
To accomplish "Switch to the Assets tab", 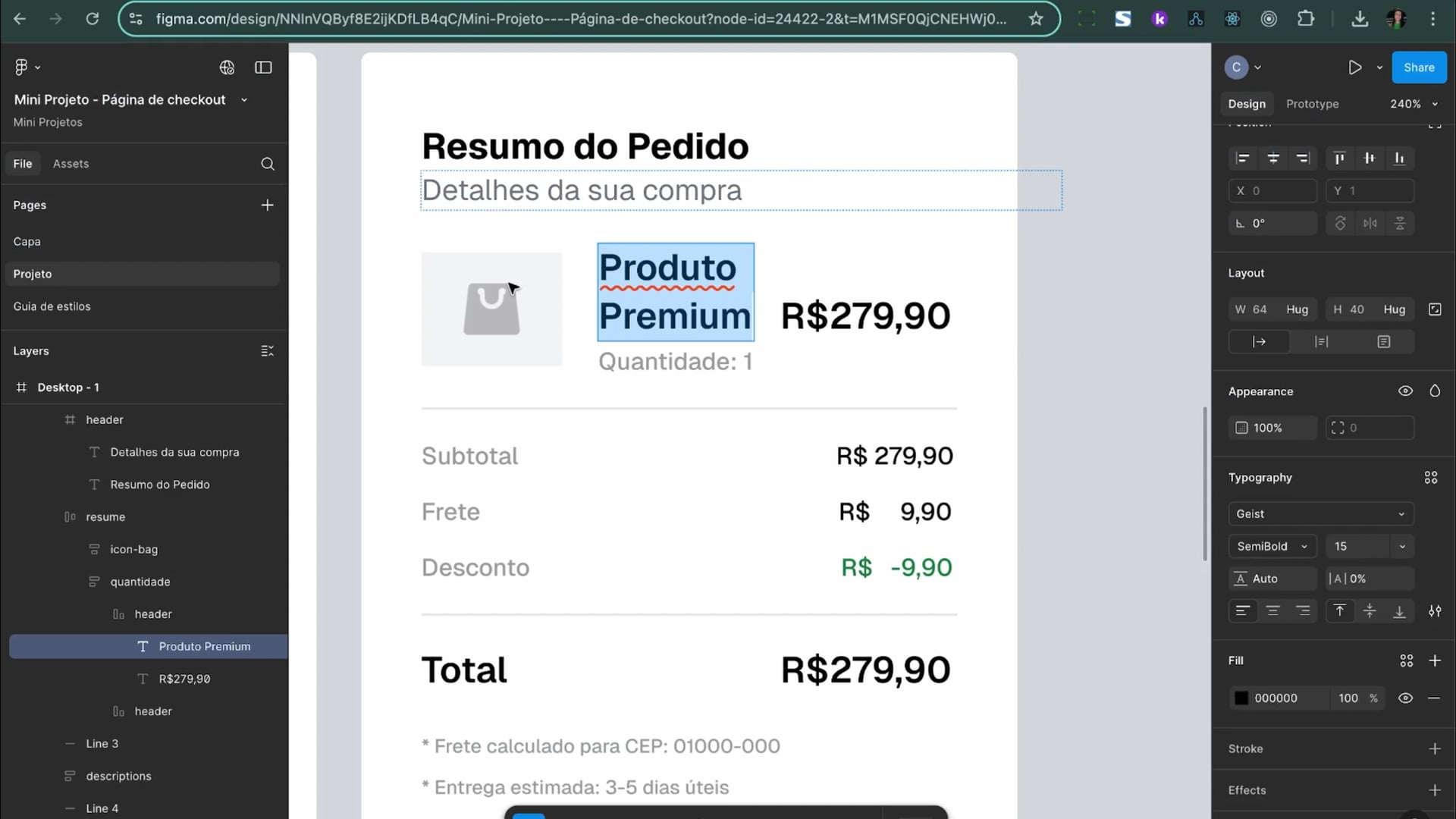I will [71, 164].
